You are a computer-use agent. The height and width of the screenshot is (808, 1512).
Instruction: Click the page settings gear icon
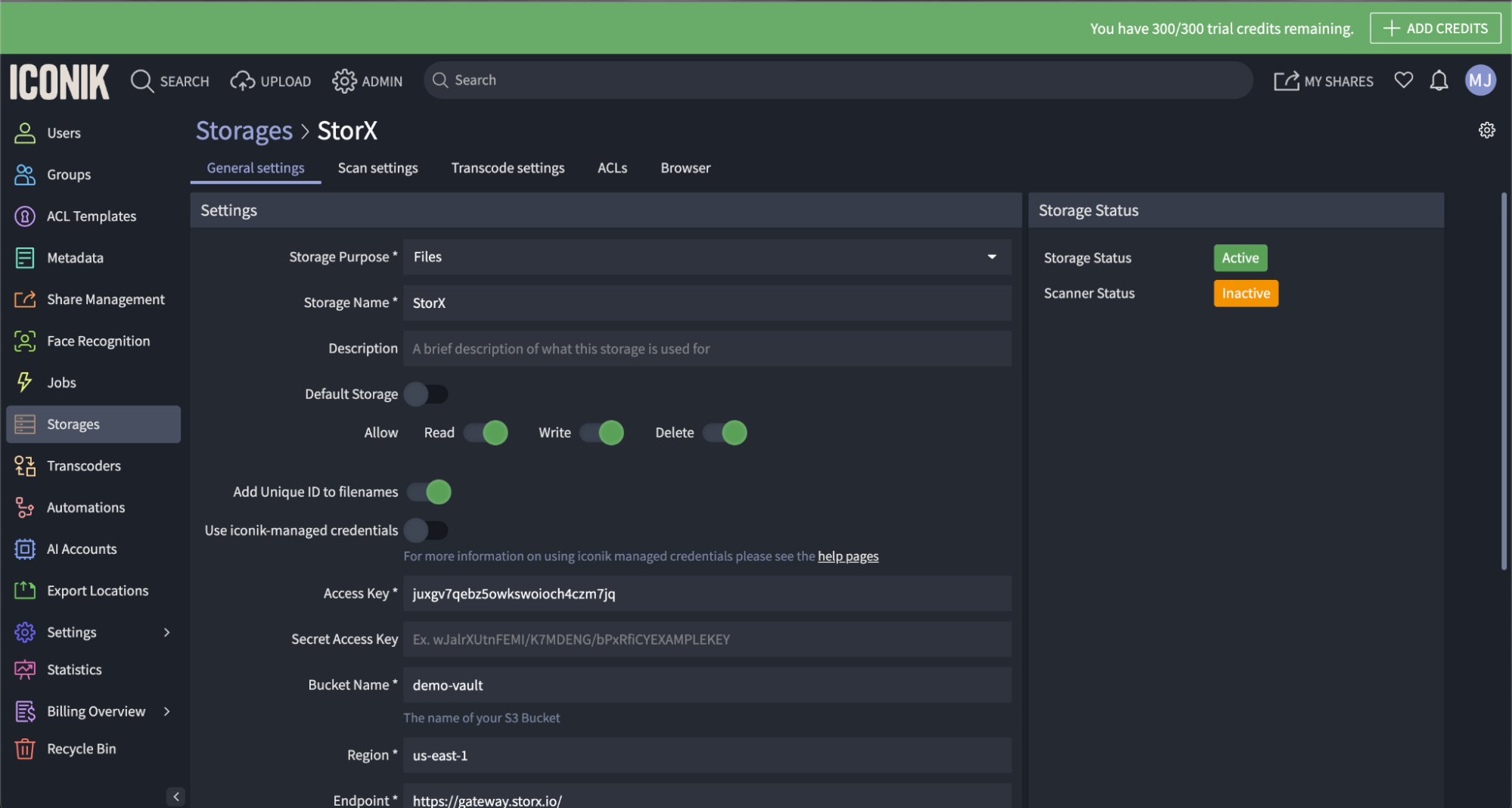pos(1486,130)
